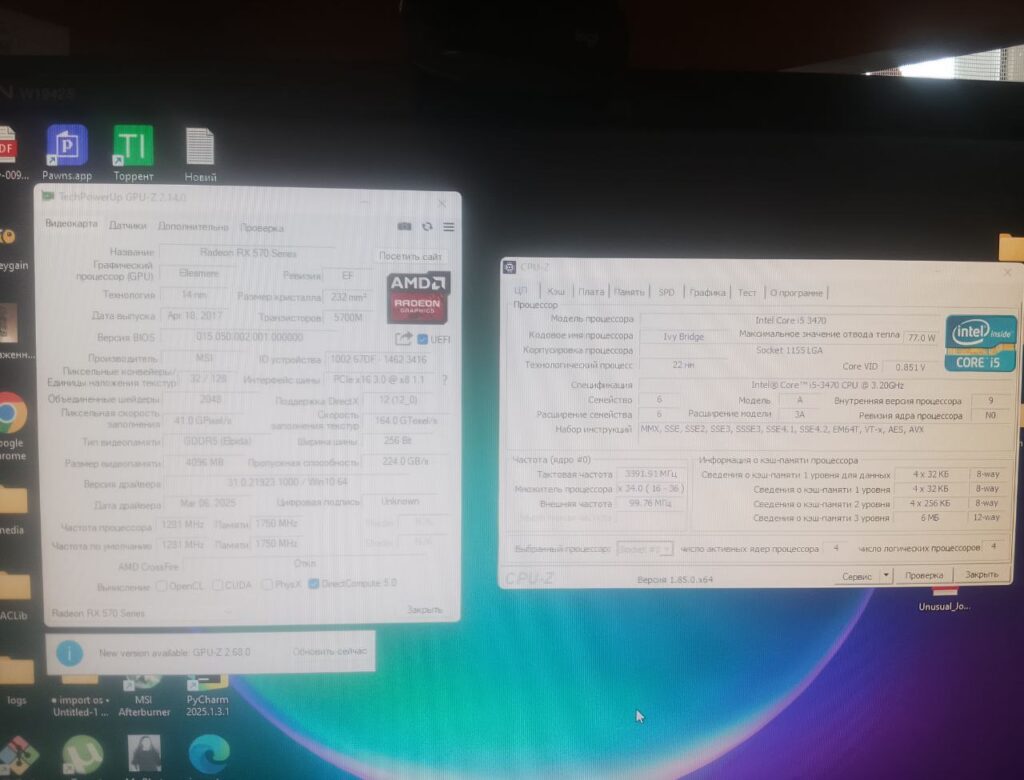1024x780 pixels.
Task: Switch to Память tab in CPU-Z
Action: point(630,292)
